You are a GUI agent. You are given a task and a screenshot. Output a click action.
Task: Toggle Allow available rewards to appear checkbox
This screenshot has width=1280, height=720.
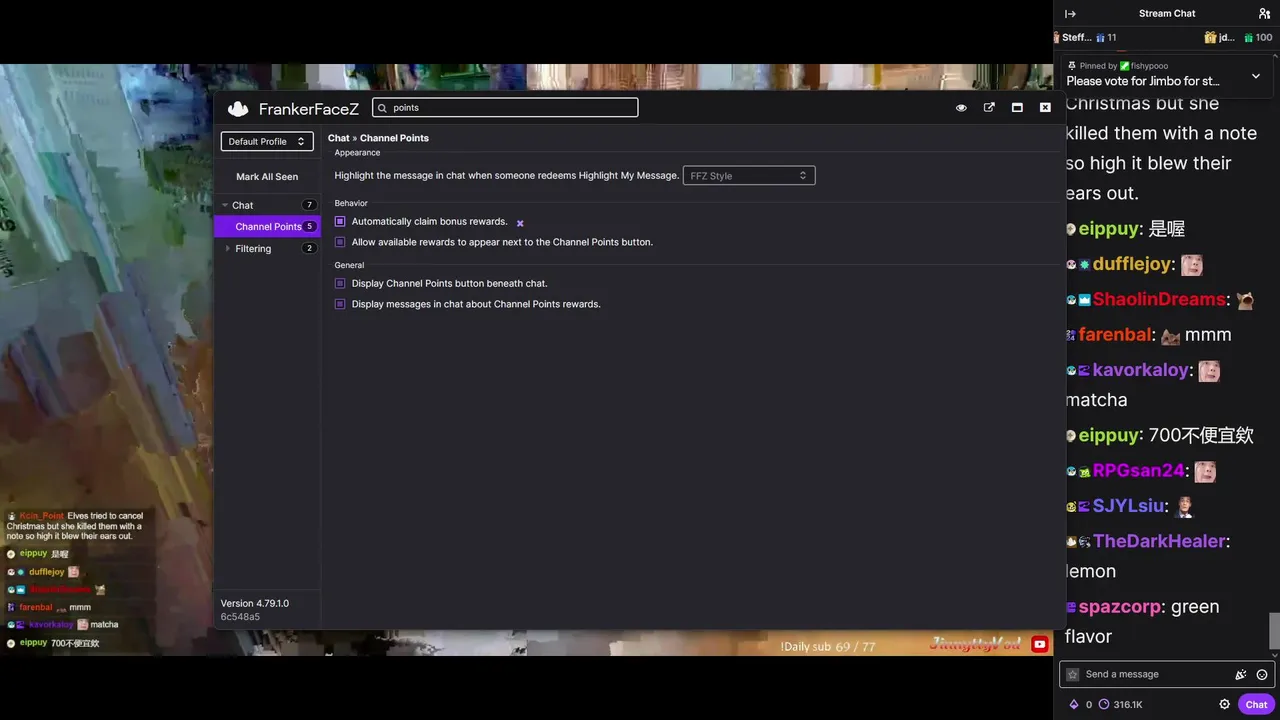(x=340, y=242)
